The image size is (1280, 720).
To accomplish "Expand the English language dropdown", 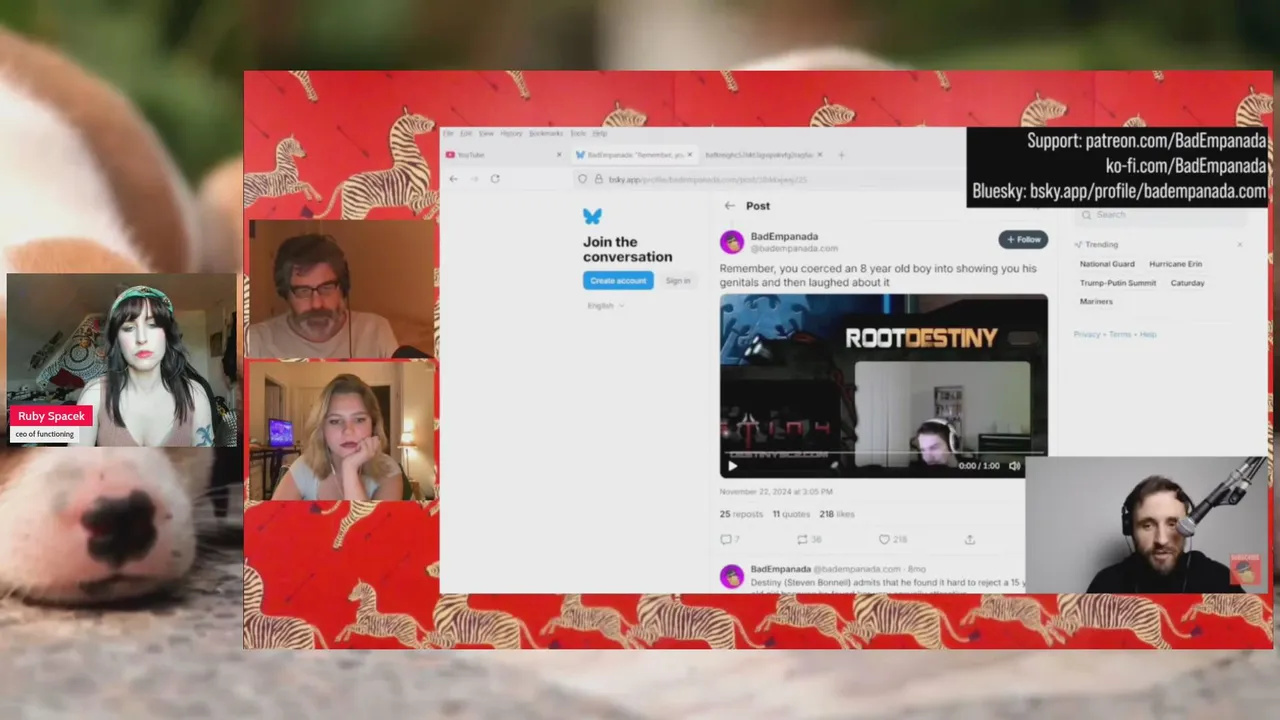I will (606, 305).
